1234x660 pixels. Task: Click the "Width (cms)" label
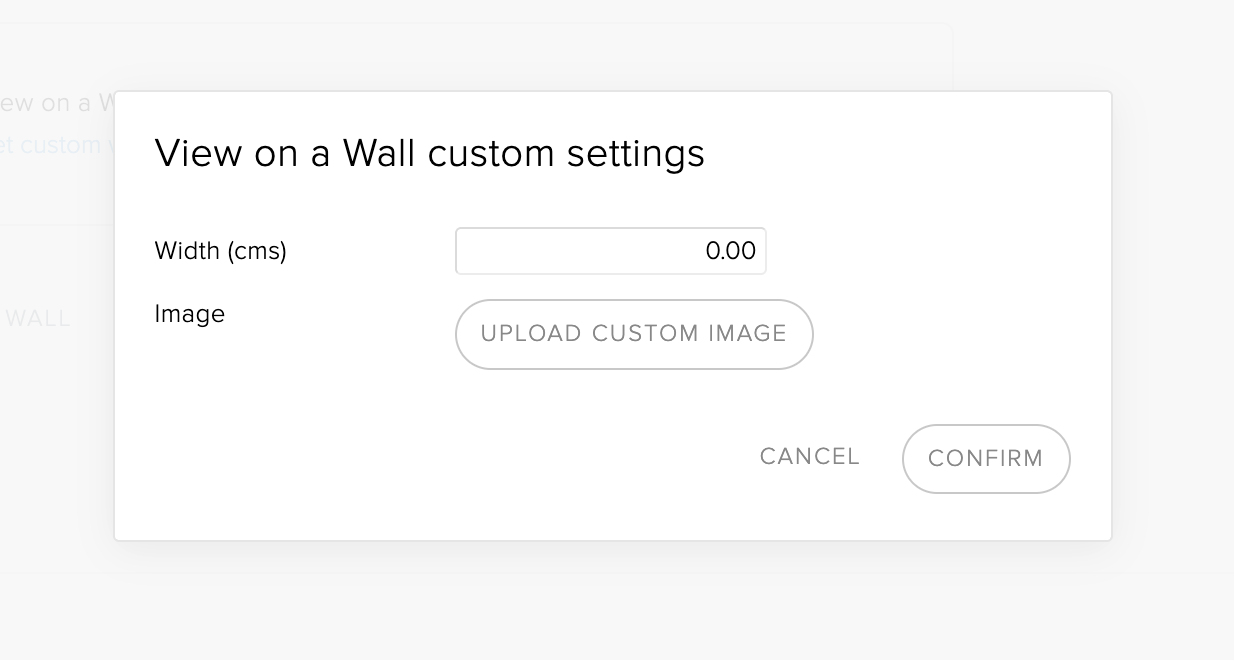220,251
